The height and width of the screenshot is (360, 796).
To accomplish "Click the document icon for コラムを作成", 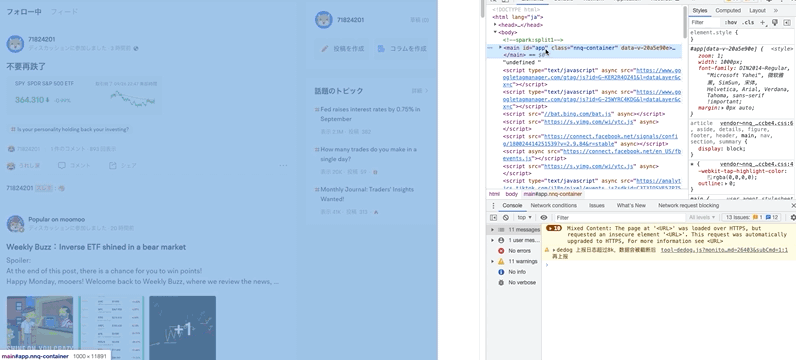I will (x=381, y=49).
